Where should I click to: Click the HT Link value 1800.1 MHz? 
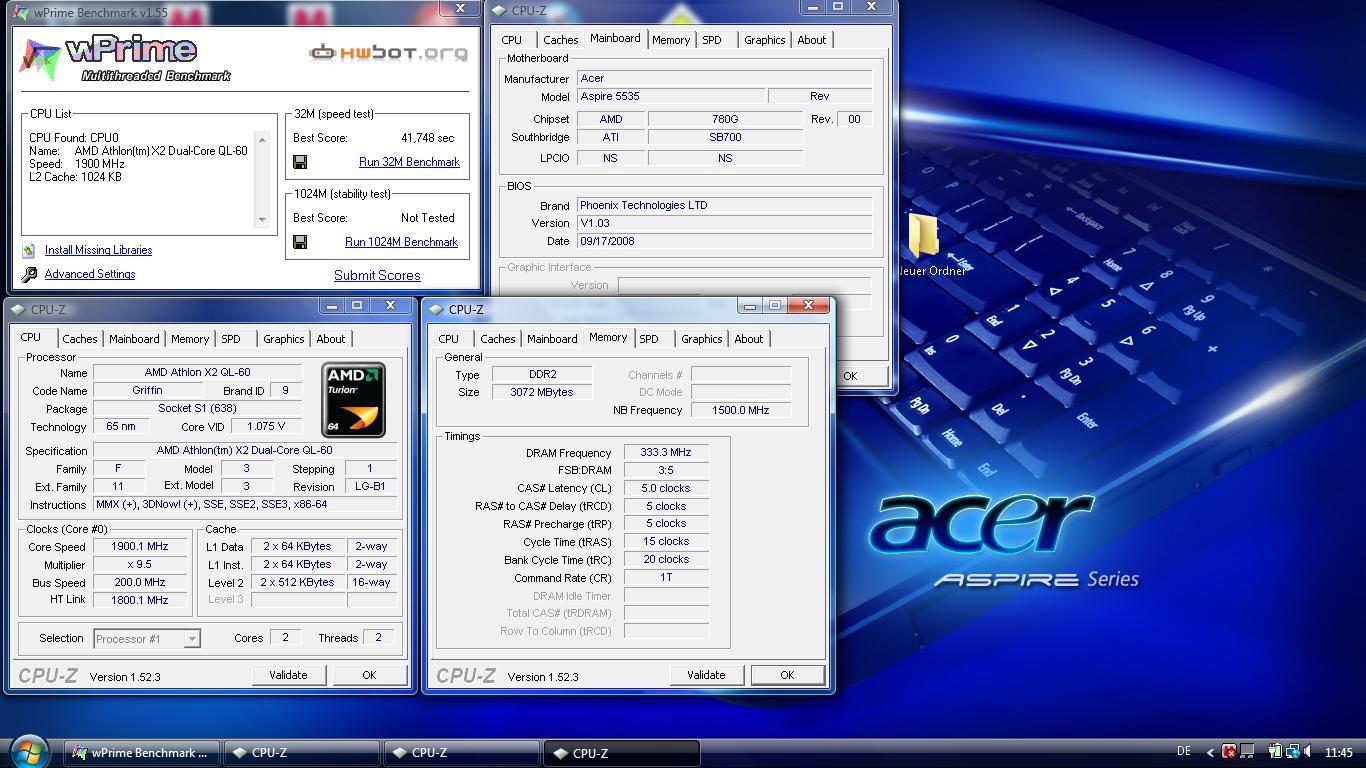click(x=140, y=600)
